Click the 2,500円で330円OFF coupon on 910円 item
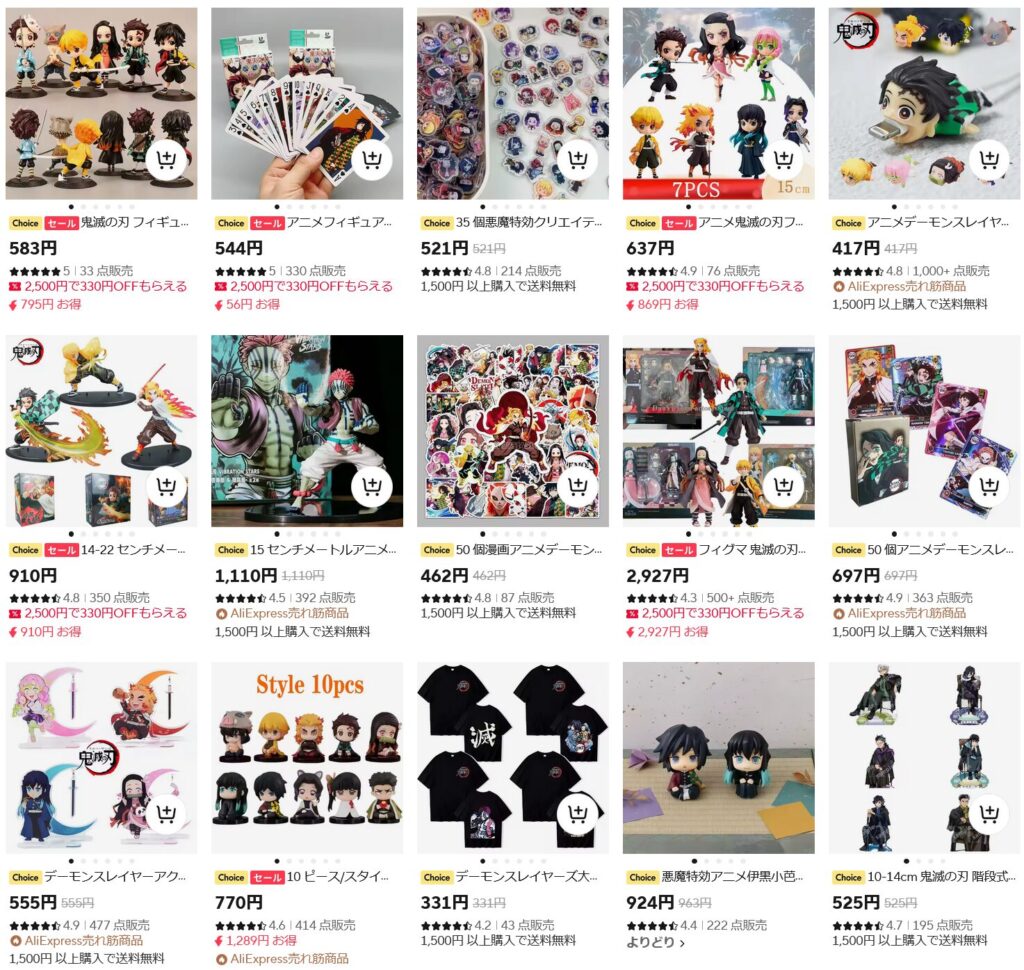The height and width of the screenshot is (970, 1024). click(98, 613)
